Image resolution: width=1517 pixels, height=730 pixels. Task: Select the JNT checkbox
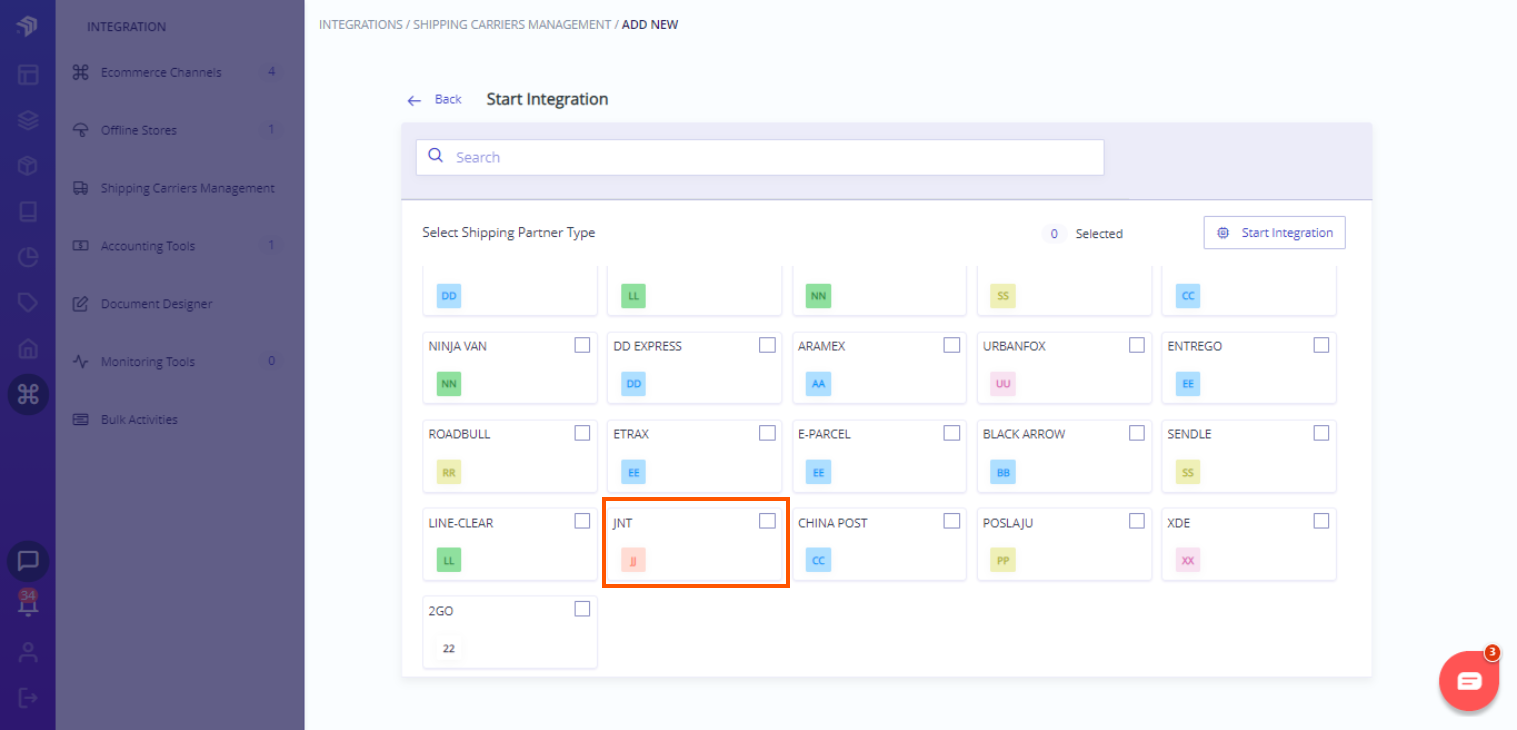pos(767,521)
